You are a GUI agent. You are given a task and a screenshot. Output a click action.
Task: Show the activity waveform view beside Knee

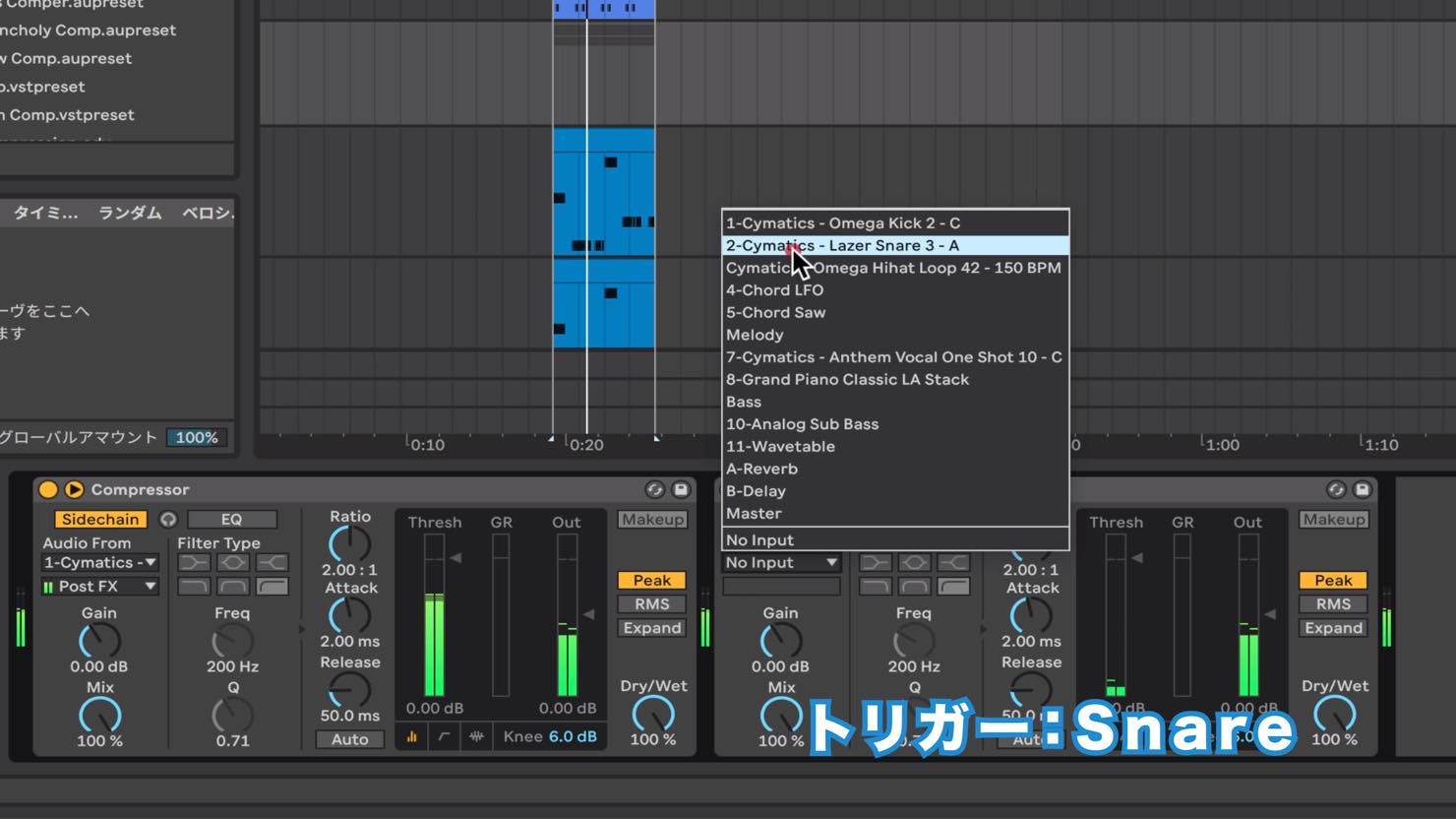(x=476, y=736)
